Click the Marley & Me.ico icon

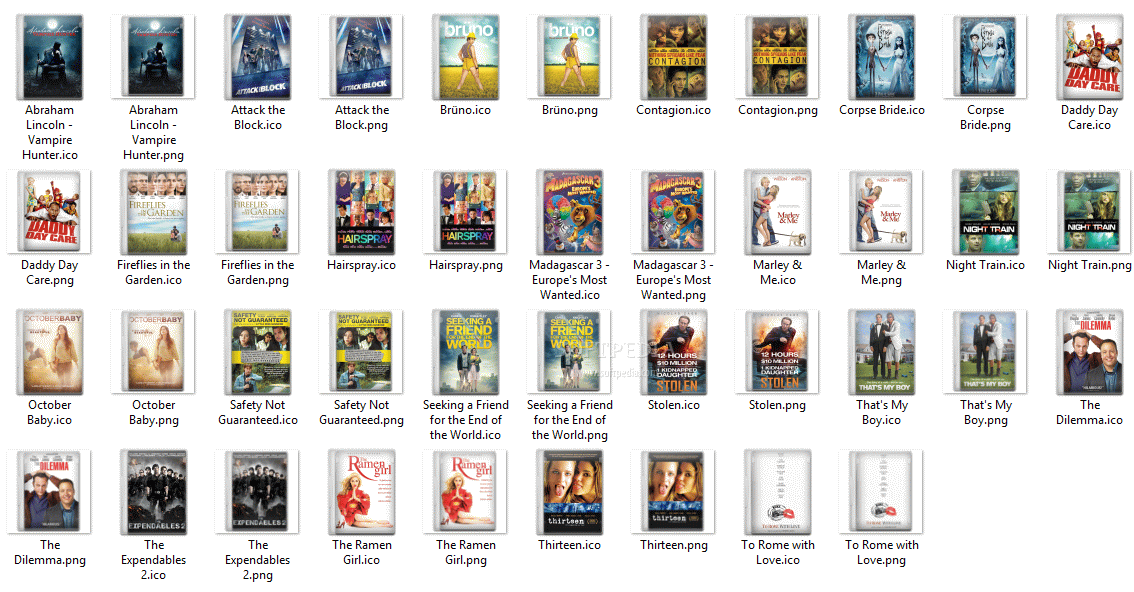pyautogui.click(x=777, y=212)
